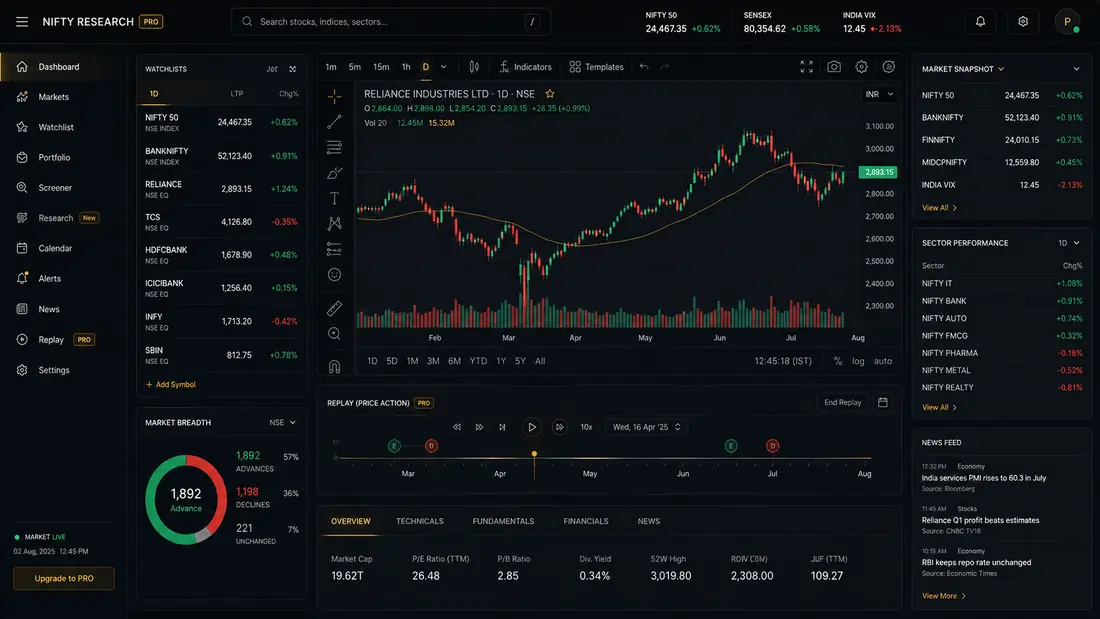The height and width of the screenshot is (619, 1100).
Task: Select the ruler measure tool
Action: click(335, 307)
